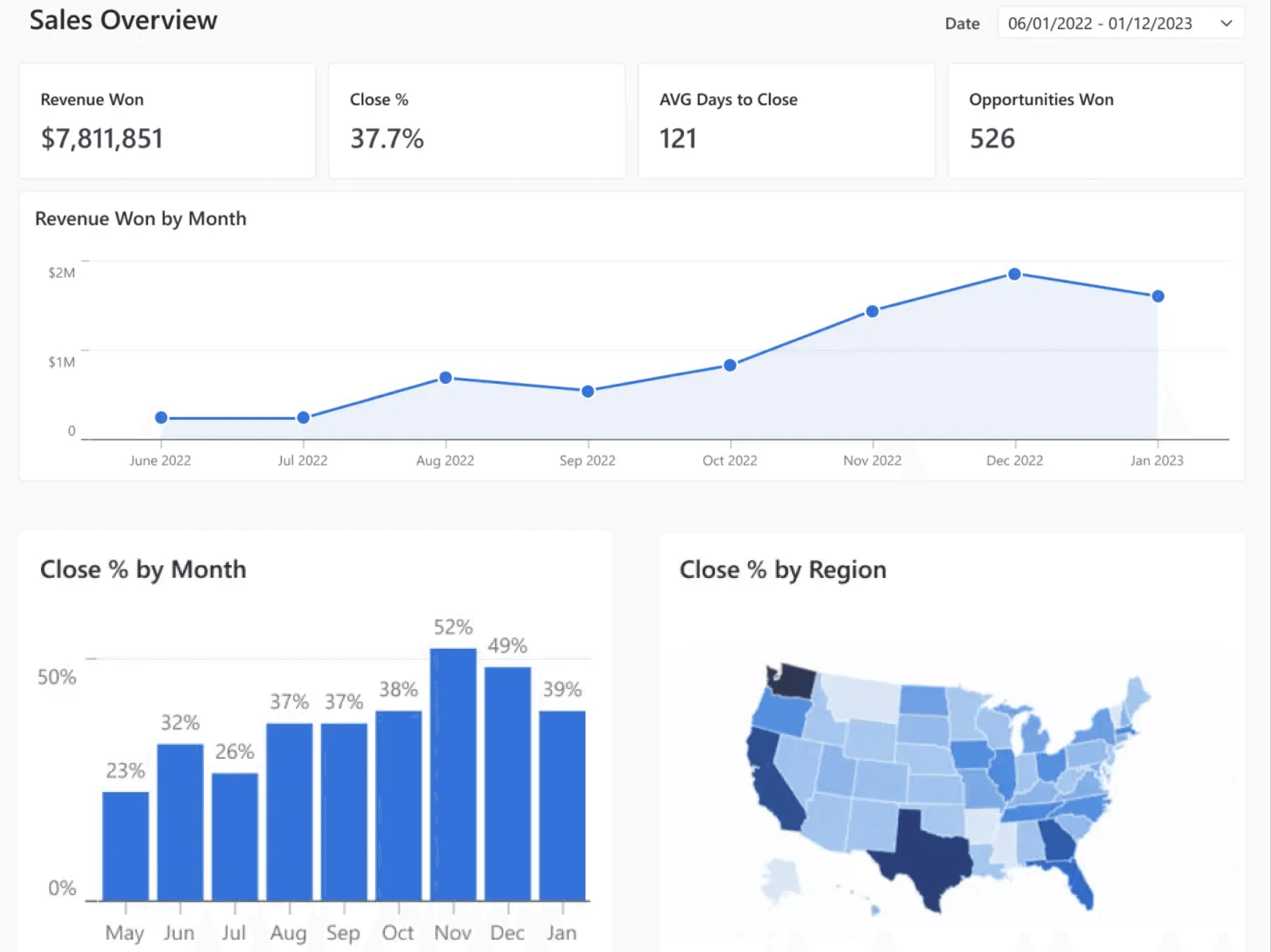Click the Nov bar showing 52%
The image size is (1271, 952).
tap(453, 774)
